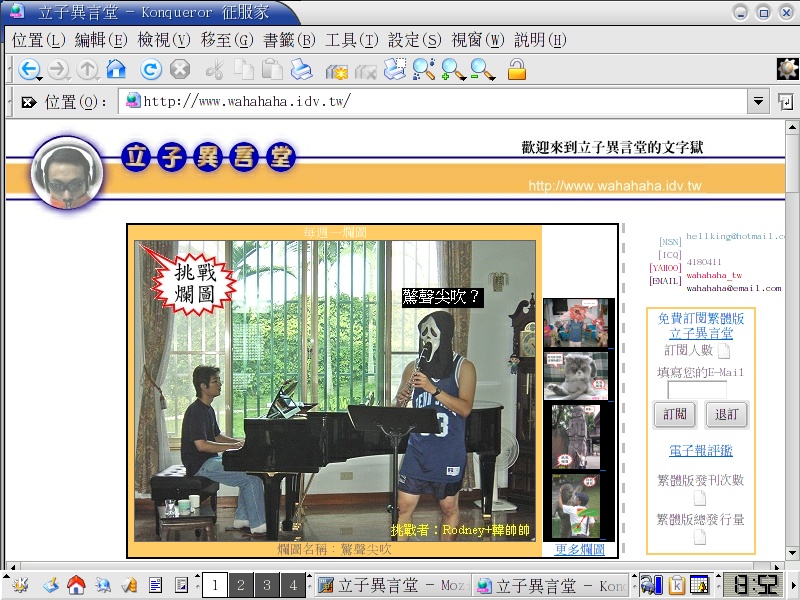Click the Konqueror gear animation icon
The height and width of the screenshot is (600, 800).
(788, 69)
